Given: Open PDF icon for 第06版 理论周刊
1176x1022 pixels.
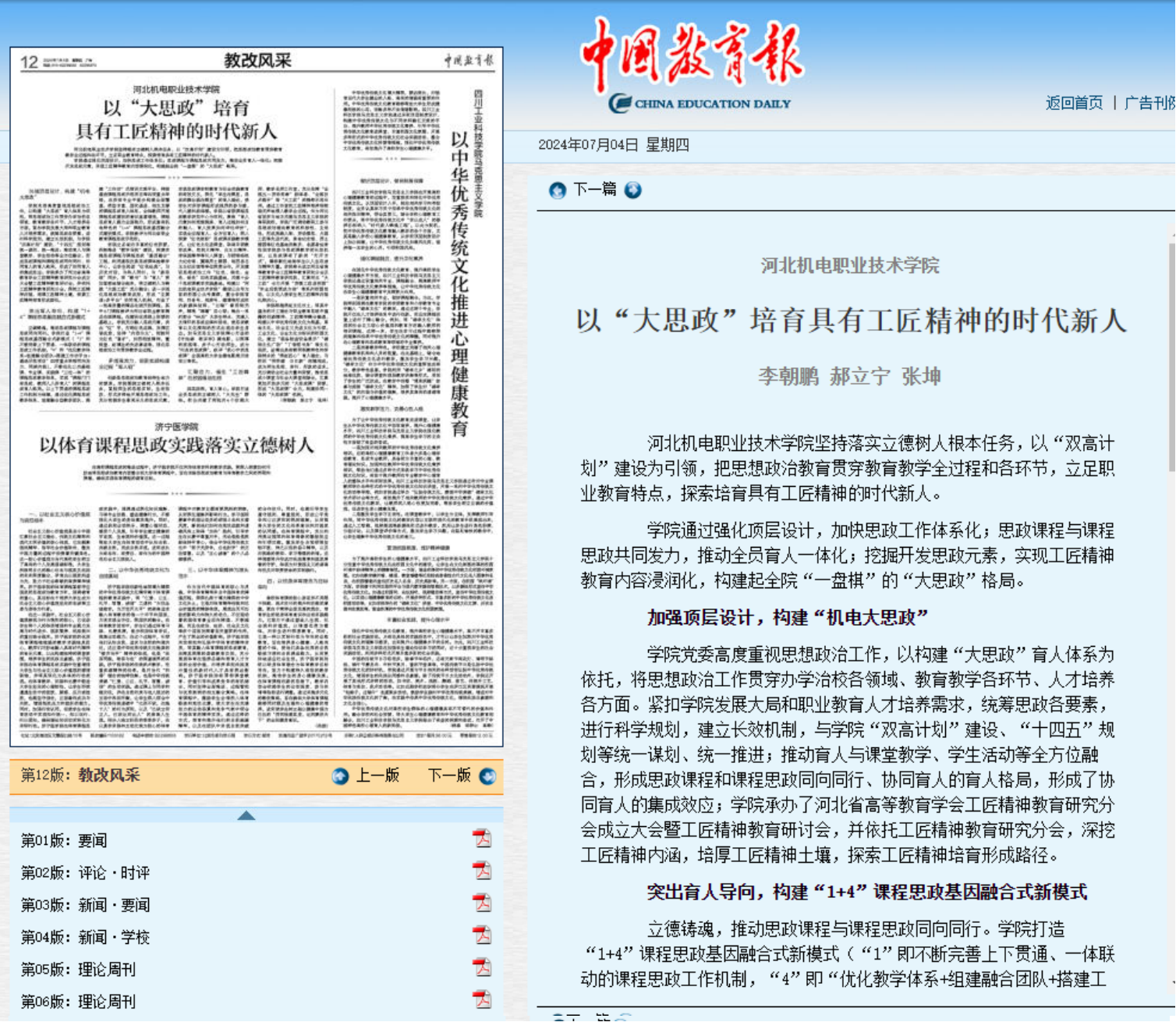Looking at the screenshot, I should click(482, 999).
